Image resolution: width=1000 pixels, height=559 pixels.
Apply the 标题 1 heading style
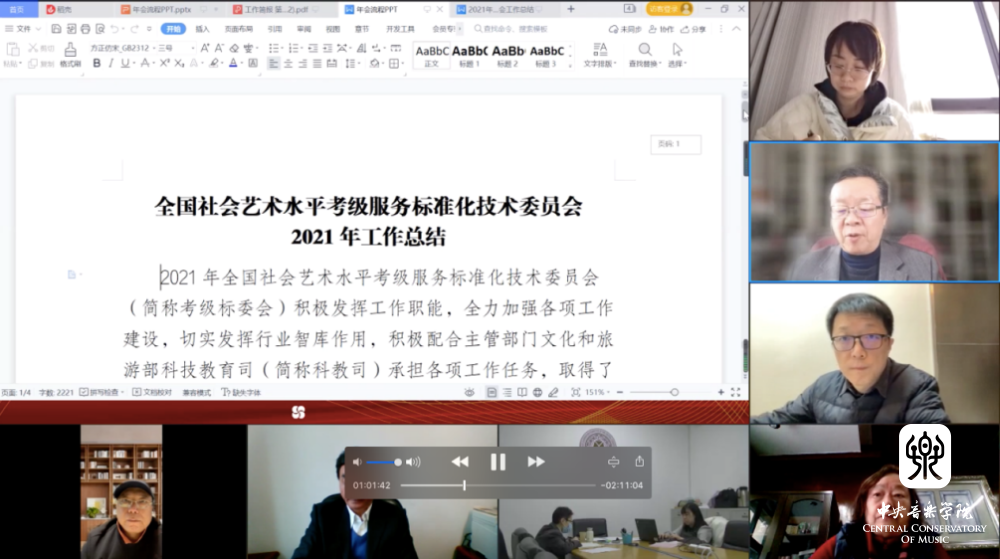click(x=470, y=55)
